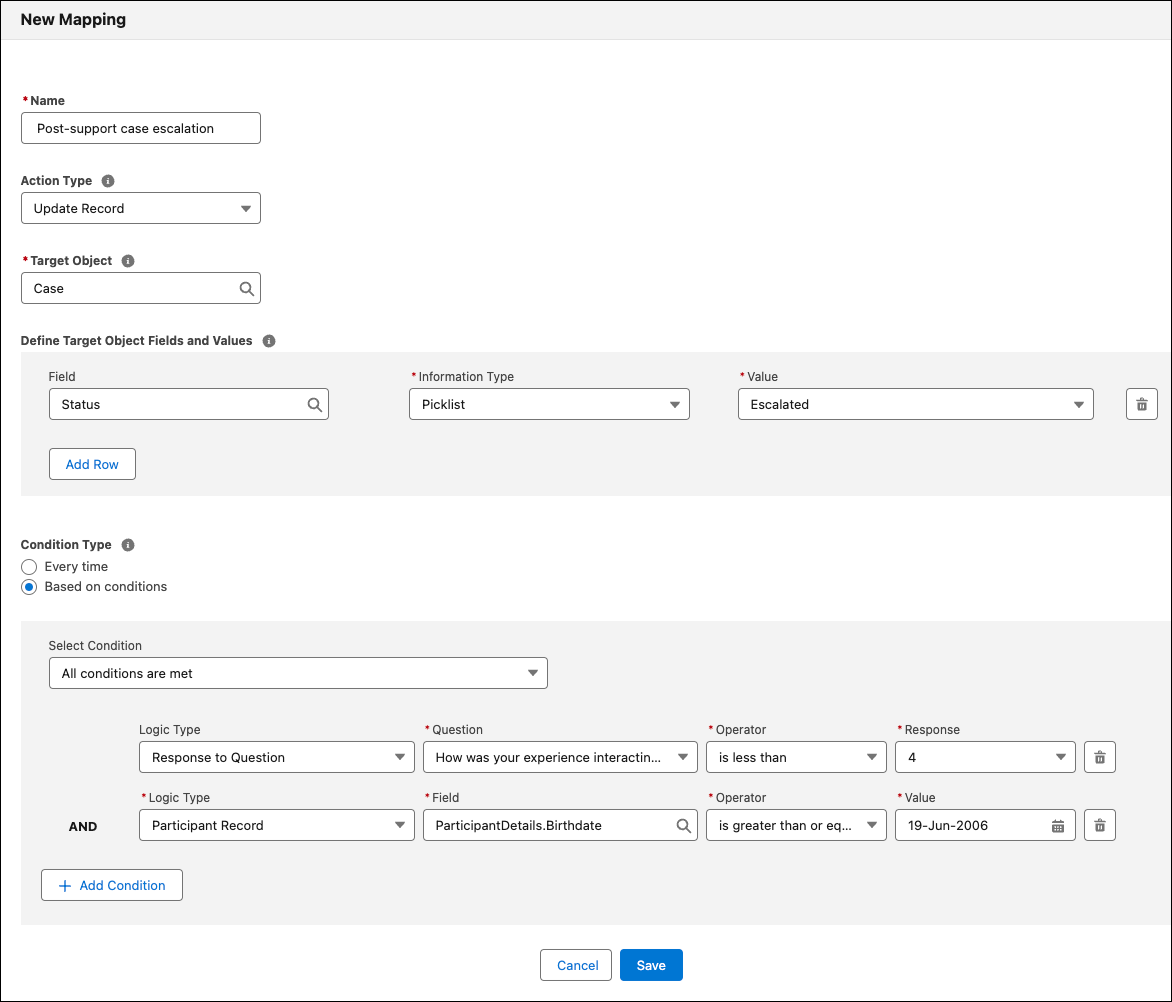Expand the All conditions are met dropdown
The height and width of the screenshot is (1002, 1172).
(x=298, y=673)
